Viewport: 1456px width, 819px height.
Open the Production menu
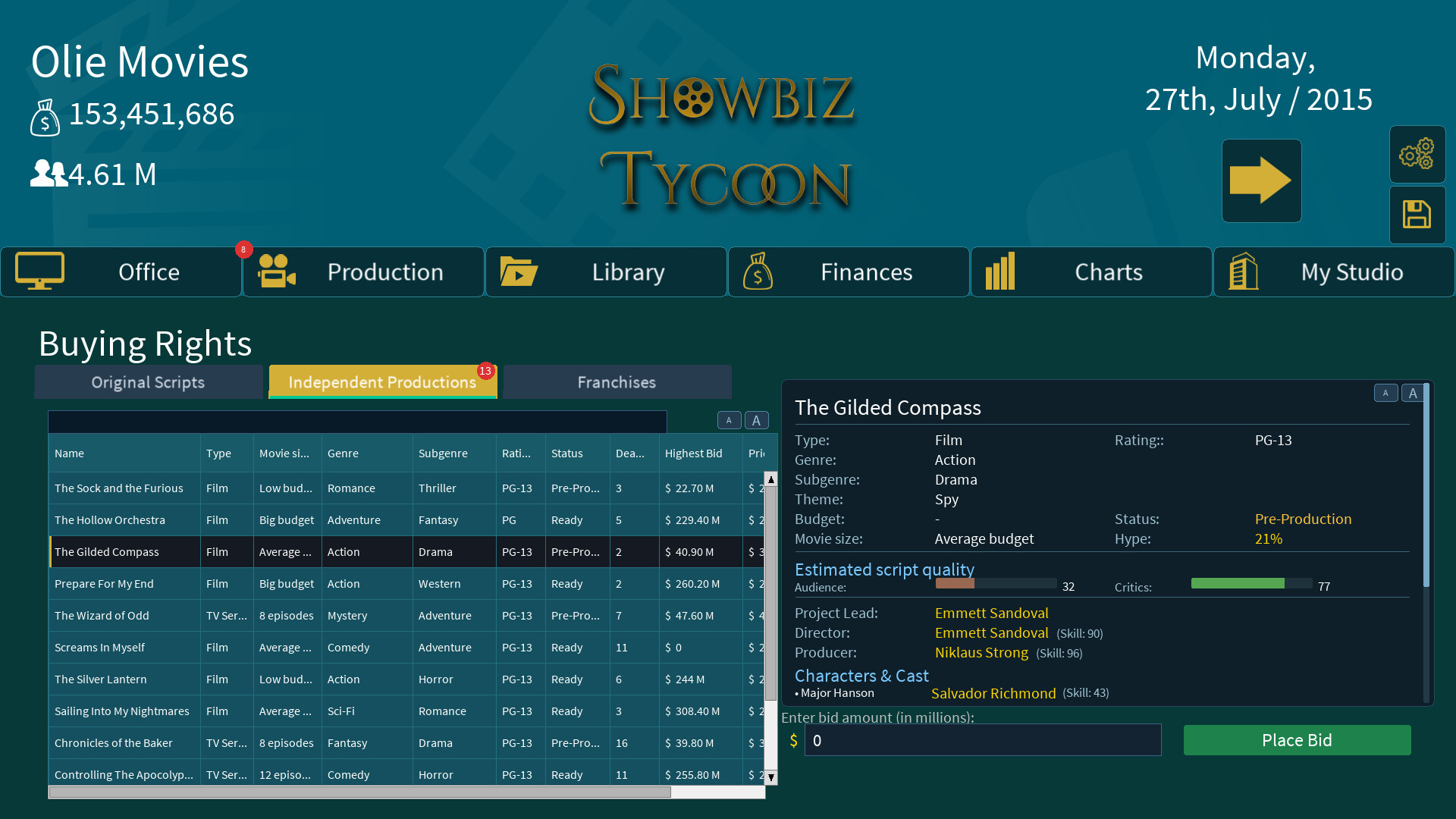pyautogui.click(x=364, y=271)
